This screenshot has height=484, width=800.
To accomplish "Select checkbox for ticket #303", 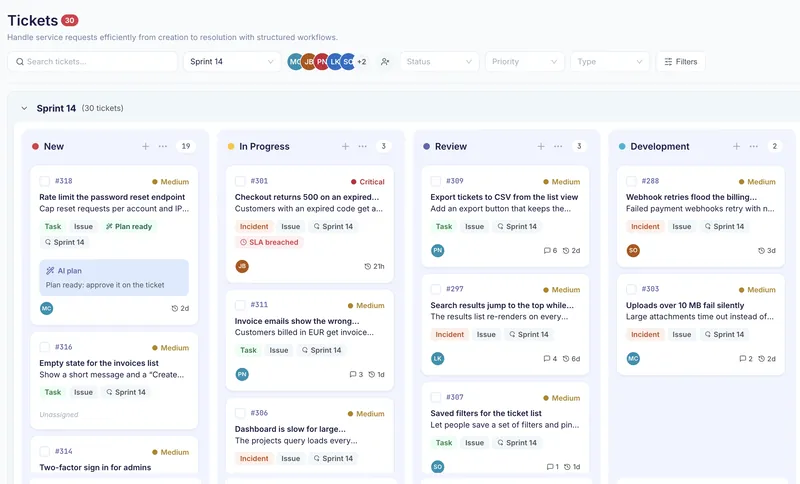I will [631, 289].
